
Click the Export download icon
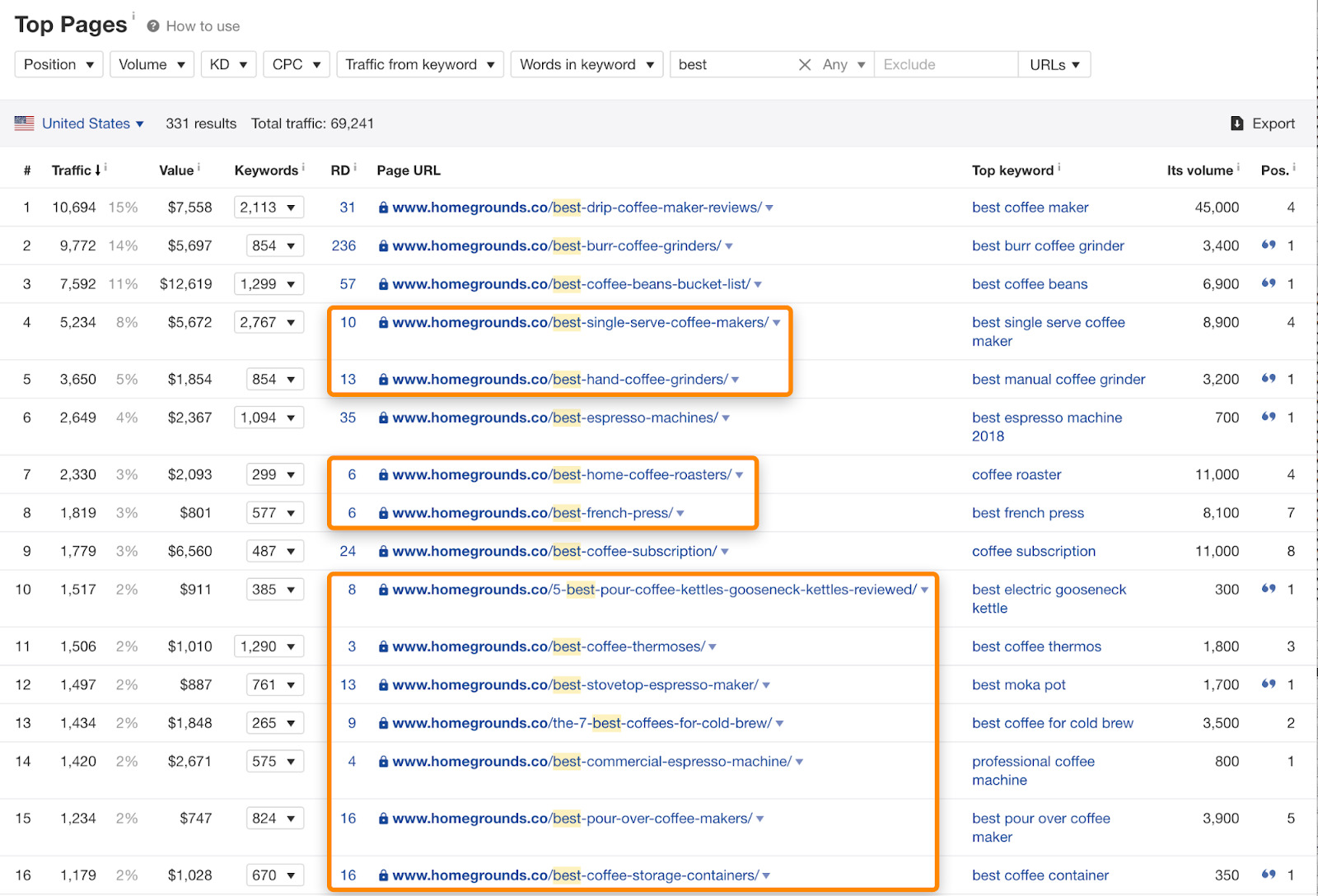1236,124
